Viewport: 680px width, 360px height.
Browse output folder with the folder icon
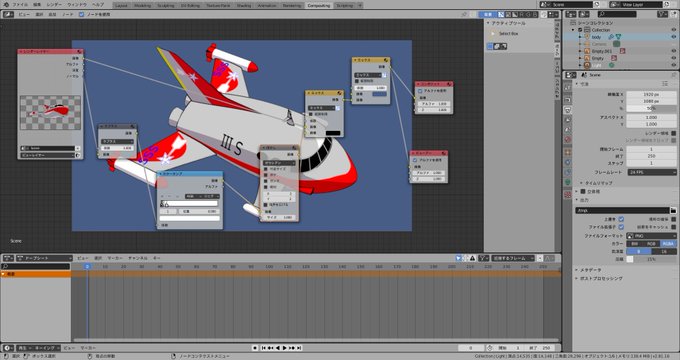(x=673, y=210)
